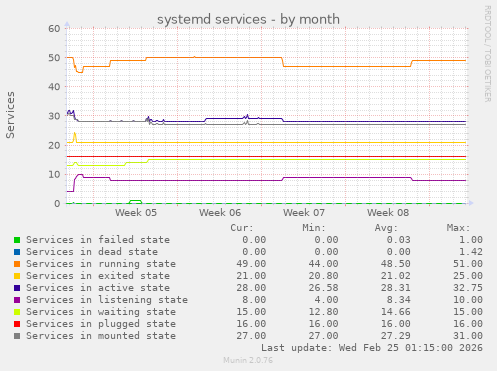The height and width of the screenshot is (371, 497).
Task: Click the failed state Avg value 0.03
Action: point(399,240)
